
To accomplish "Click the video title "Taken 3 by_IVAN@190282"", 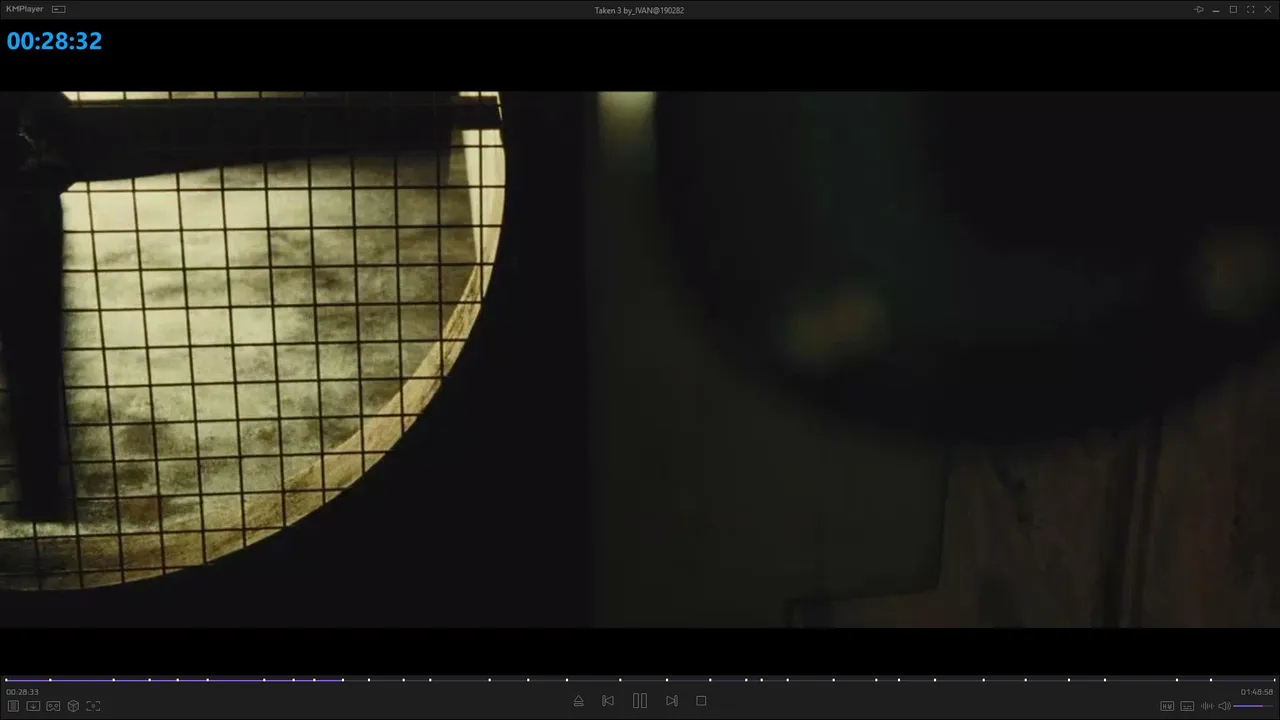I will click(x=640, y=10).
